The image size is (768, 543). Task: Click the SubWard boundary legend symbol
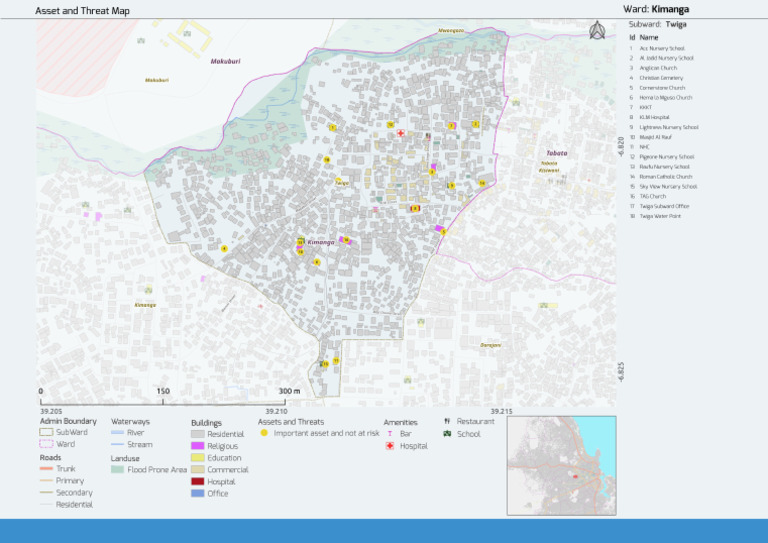pyautogui.click(x=45, y=432)
